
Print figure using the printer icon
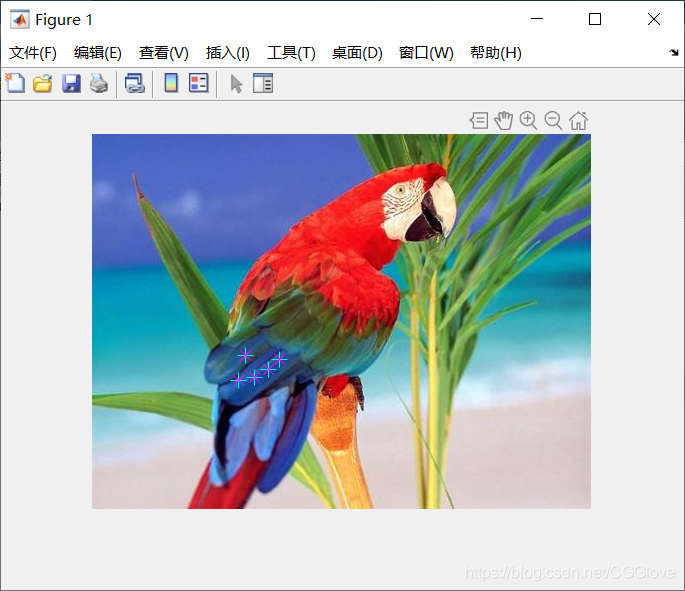[99, 83]
